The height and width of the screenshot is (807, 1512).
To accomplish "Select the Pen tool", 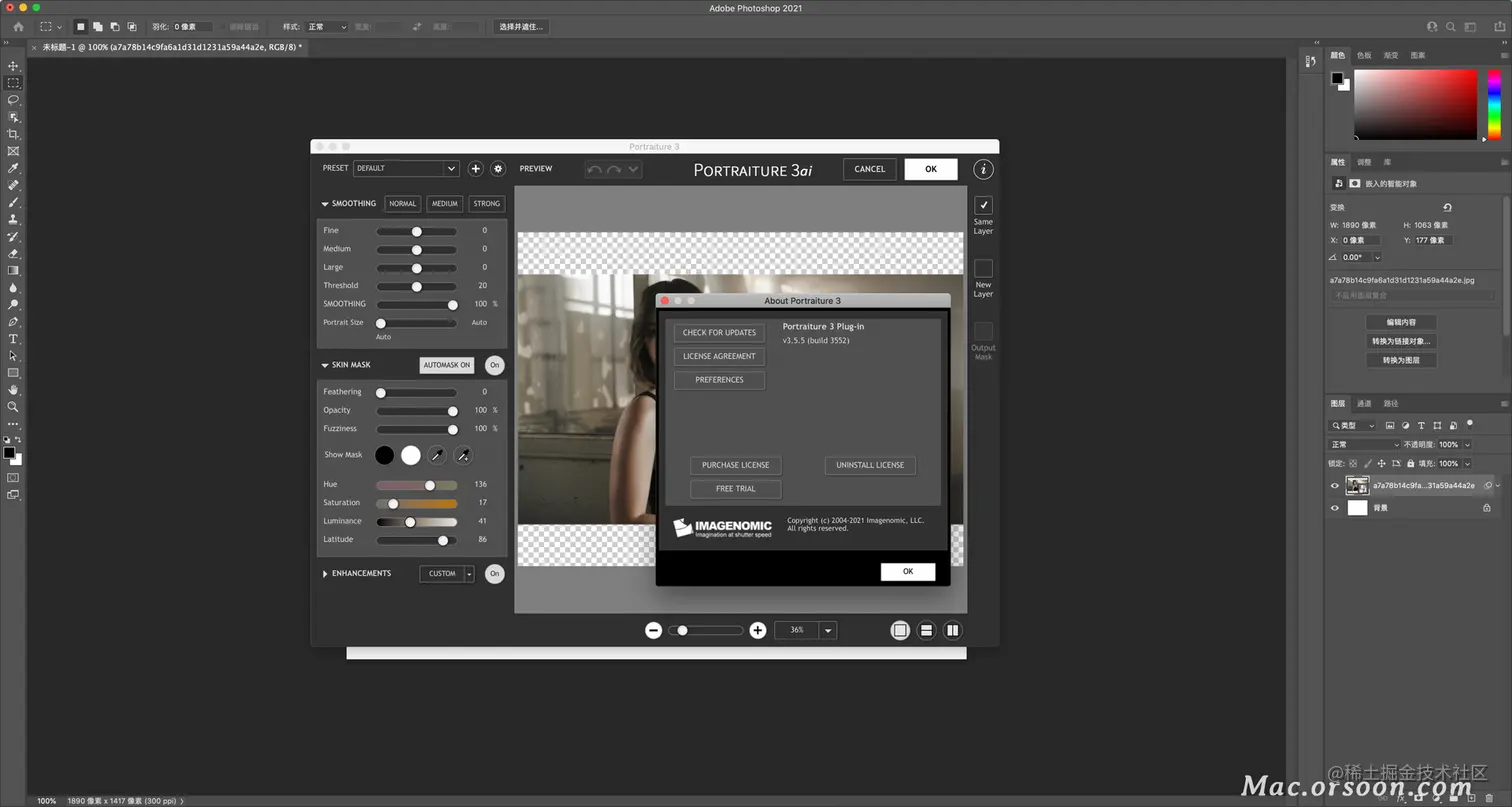I will [13, 322].
